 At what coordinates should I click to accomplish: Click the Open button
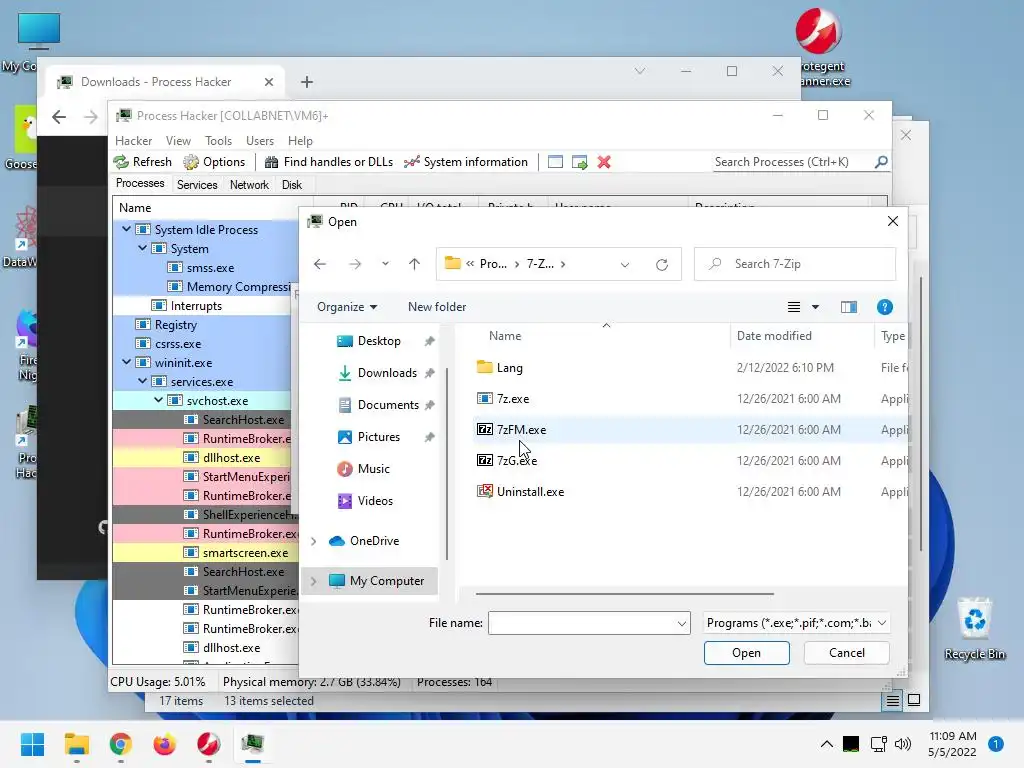[746, 653]
